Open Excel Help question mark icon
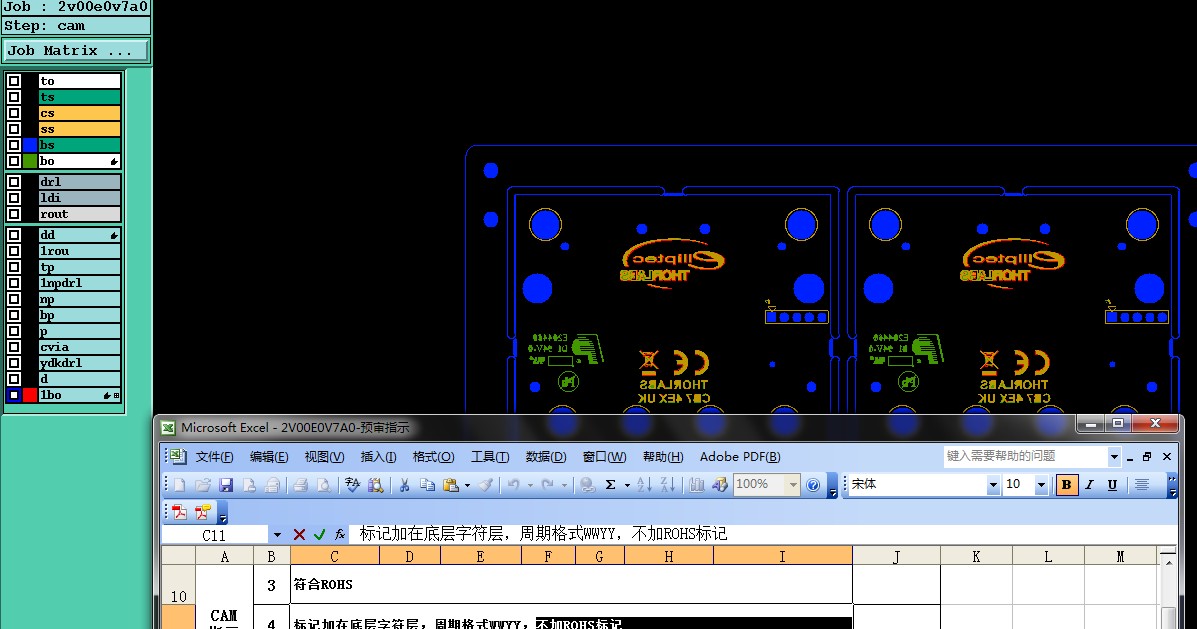 point(813,485)
